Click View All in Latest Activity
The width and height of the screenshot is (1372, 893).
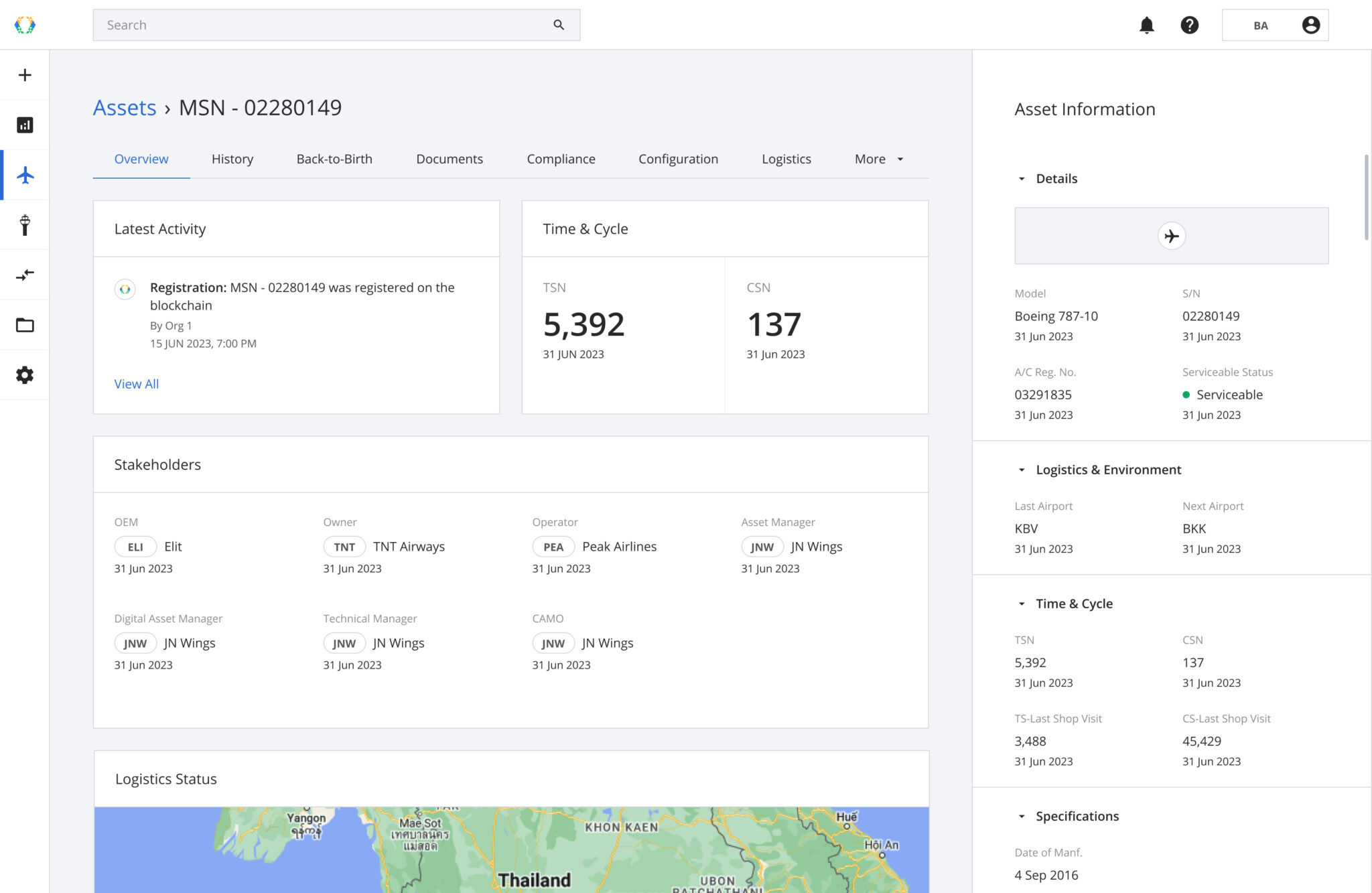[x=137, y=385]
